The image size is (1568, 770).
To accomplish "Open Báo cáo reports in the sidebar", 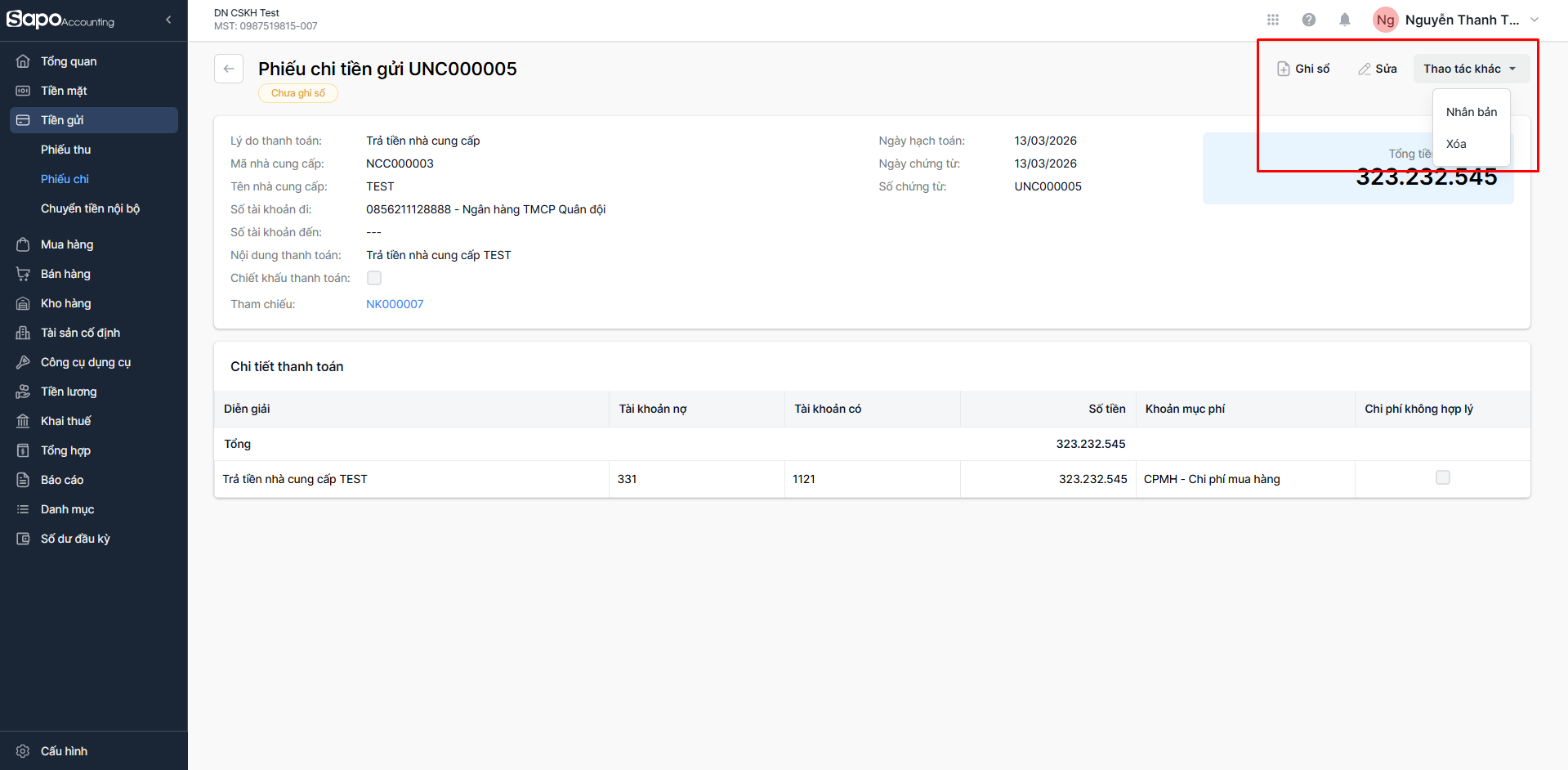I will coord(62,480).
